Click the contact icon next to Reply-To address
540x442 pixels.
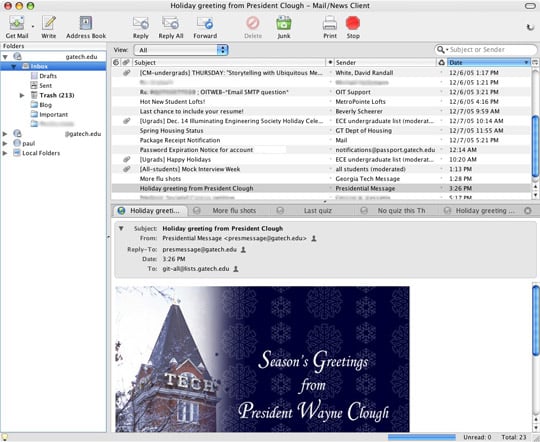pyautogui.click(x=243, y=249)
